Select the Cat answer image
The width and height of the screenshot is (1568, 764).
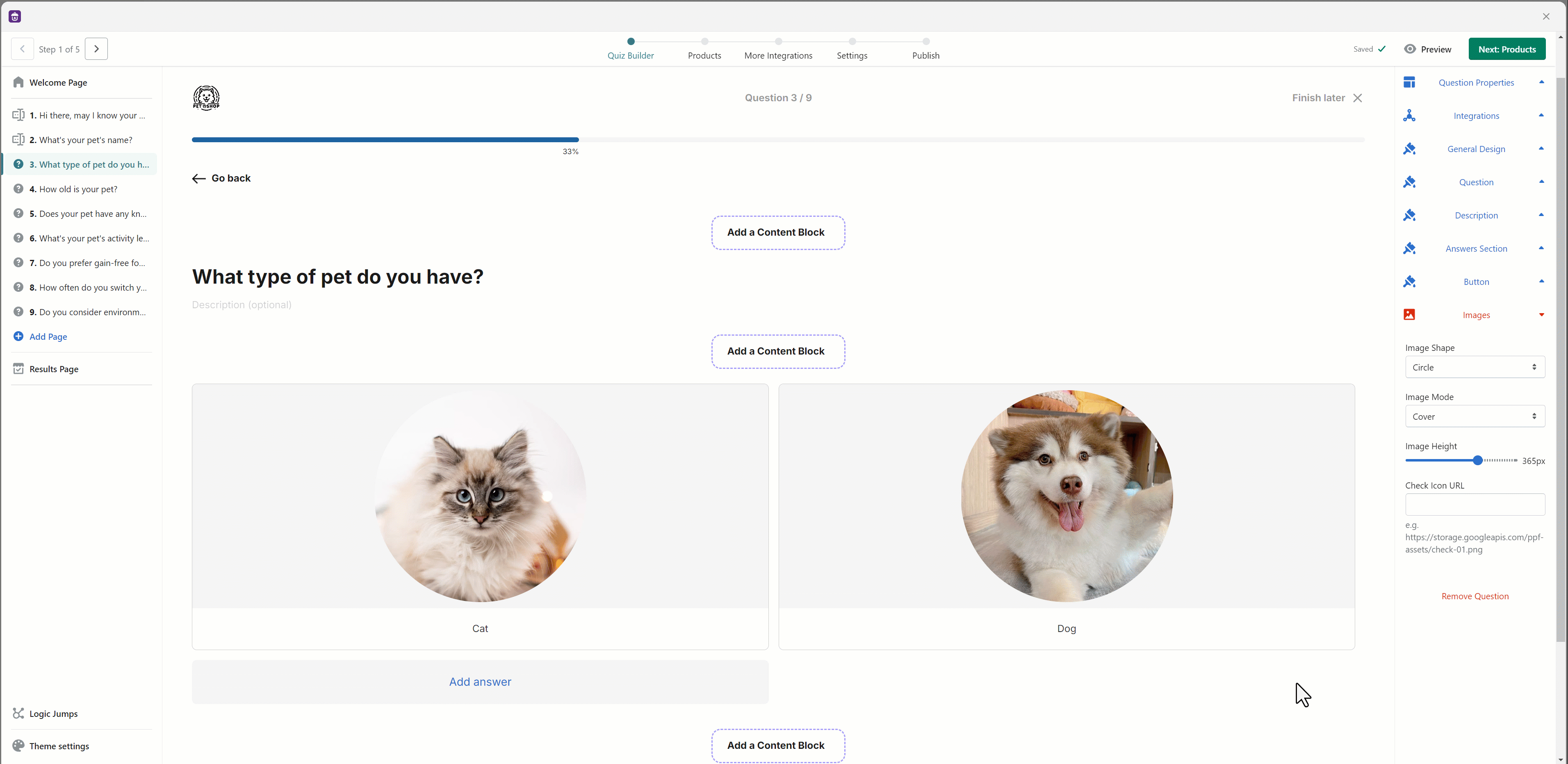click(x=480, y=496)
